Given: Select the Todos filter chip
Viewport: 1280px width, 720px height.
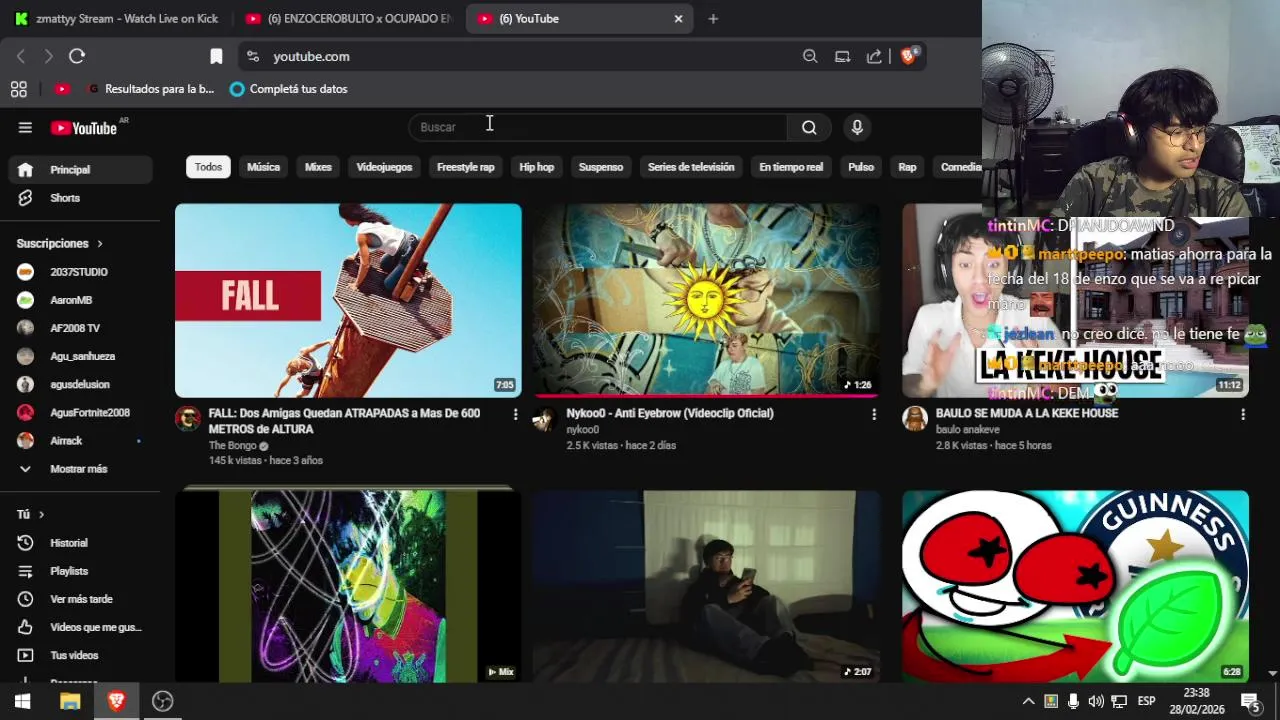Looking at the screenshot, I should click(208, 167).
